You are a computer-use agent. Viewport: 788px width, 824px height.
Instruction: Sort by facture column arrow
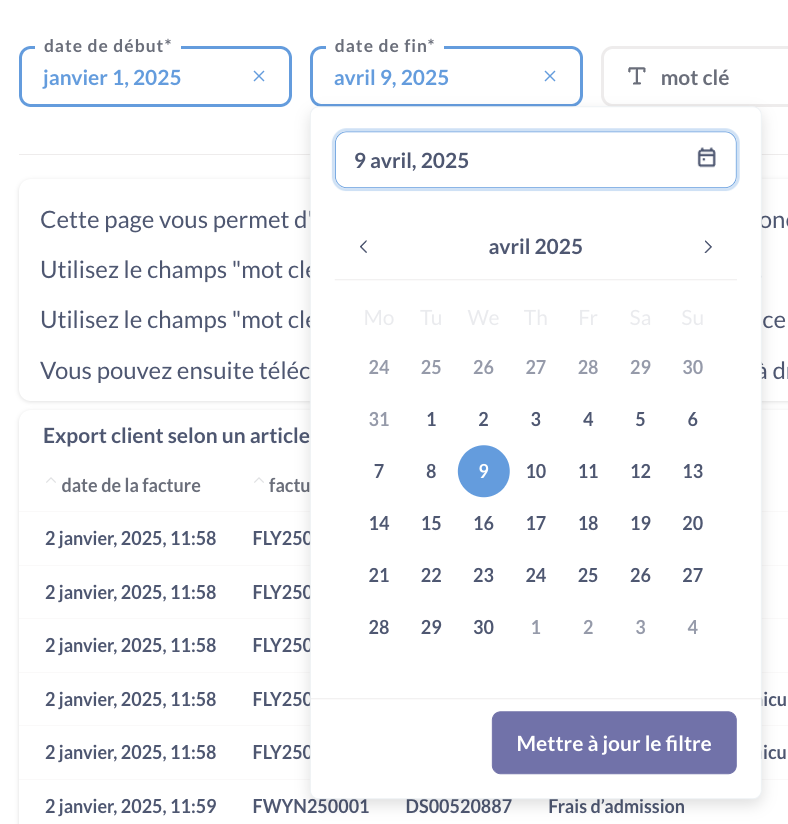coord(259,481)
